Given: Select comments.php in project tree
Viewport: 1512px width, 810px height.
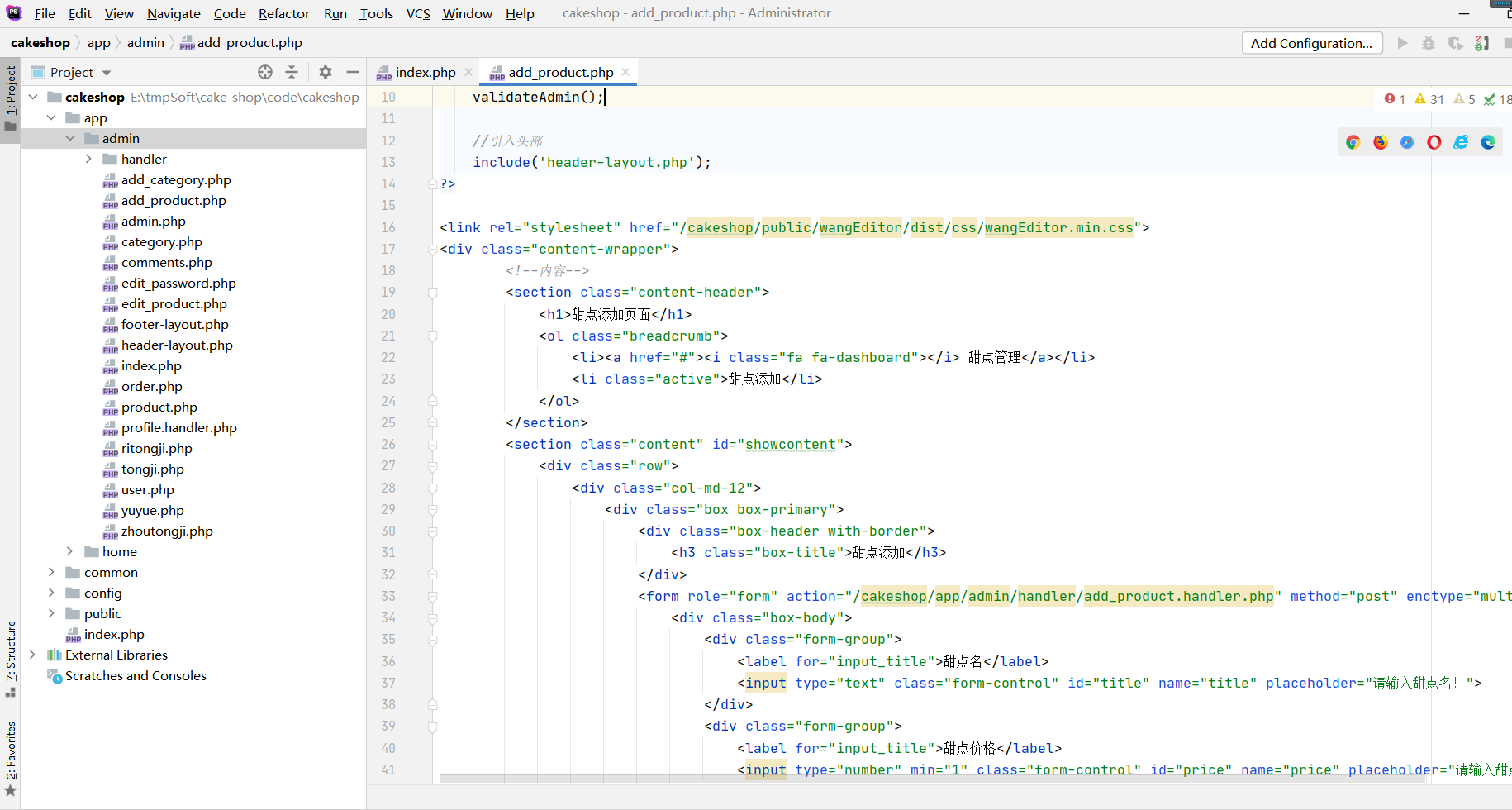Looking at the screenshot, I should 166,262.
